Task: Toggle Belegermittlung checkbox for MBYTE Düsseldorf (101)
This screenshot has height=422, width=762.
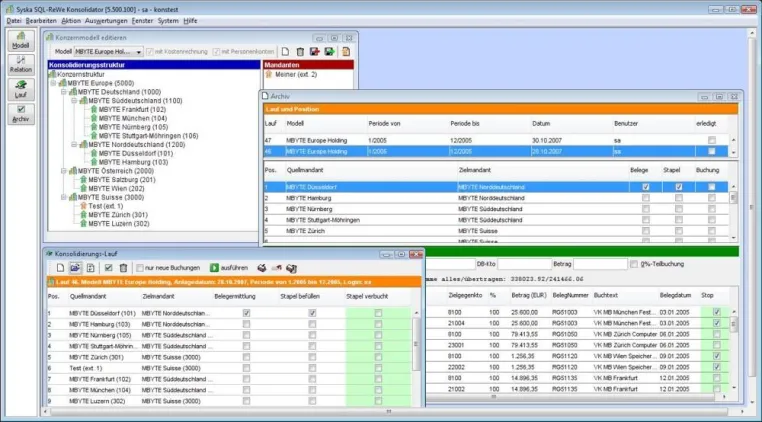Action: 246,313
